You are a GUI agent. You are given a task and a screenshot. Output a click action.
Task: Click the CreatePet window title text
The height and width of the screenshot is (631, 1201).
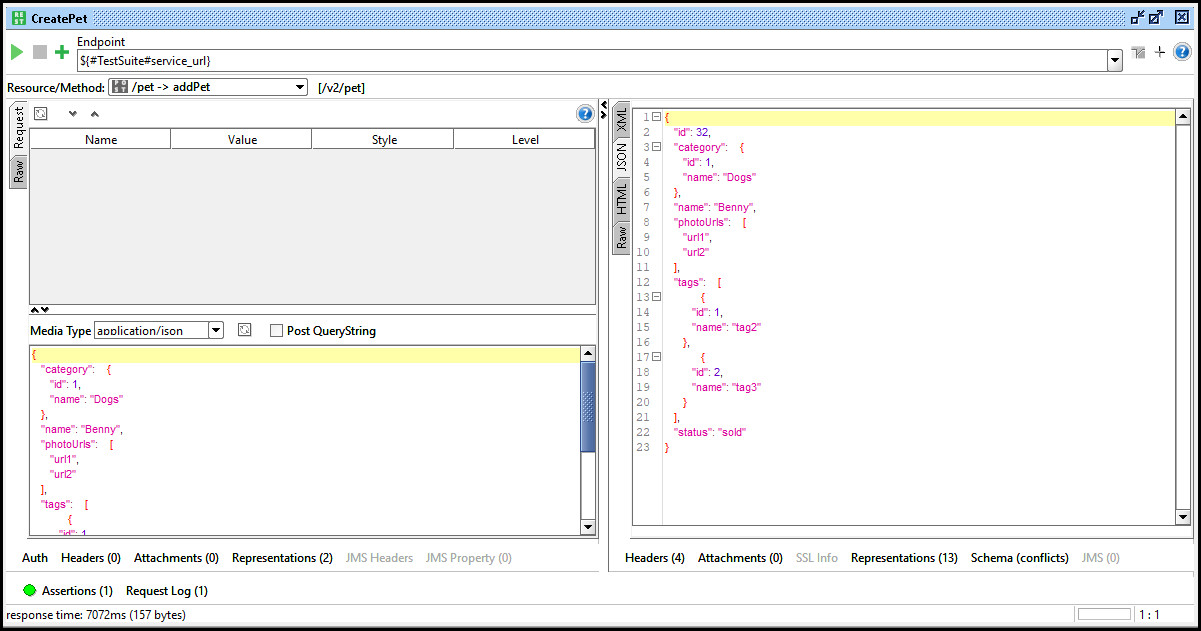(59, 19)
